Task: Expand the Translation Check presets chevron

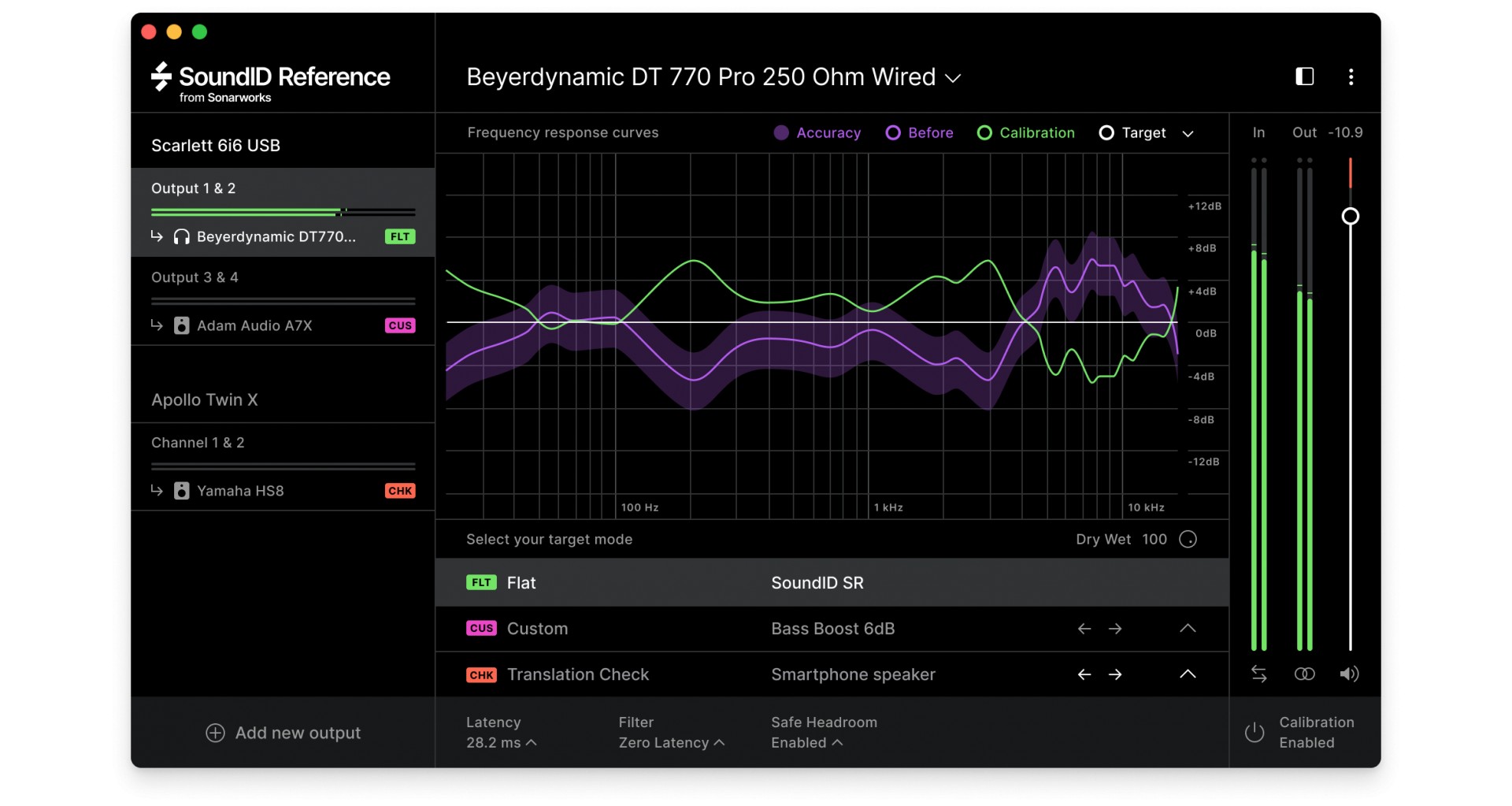Action: [1188, 674]
